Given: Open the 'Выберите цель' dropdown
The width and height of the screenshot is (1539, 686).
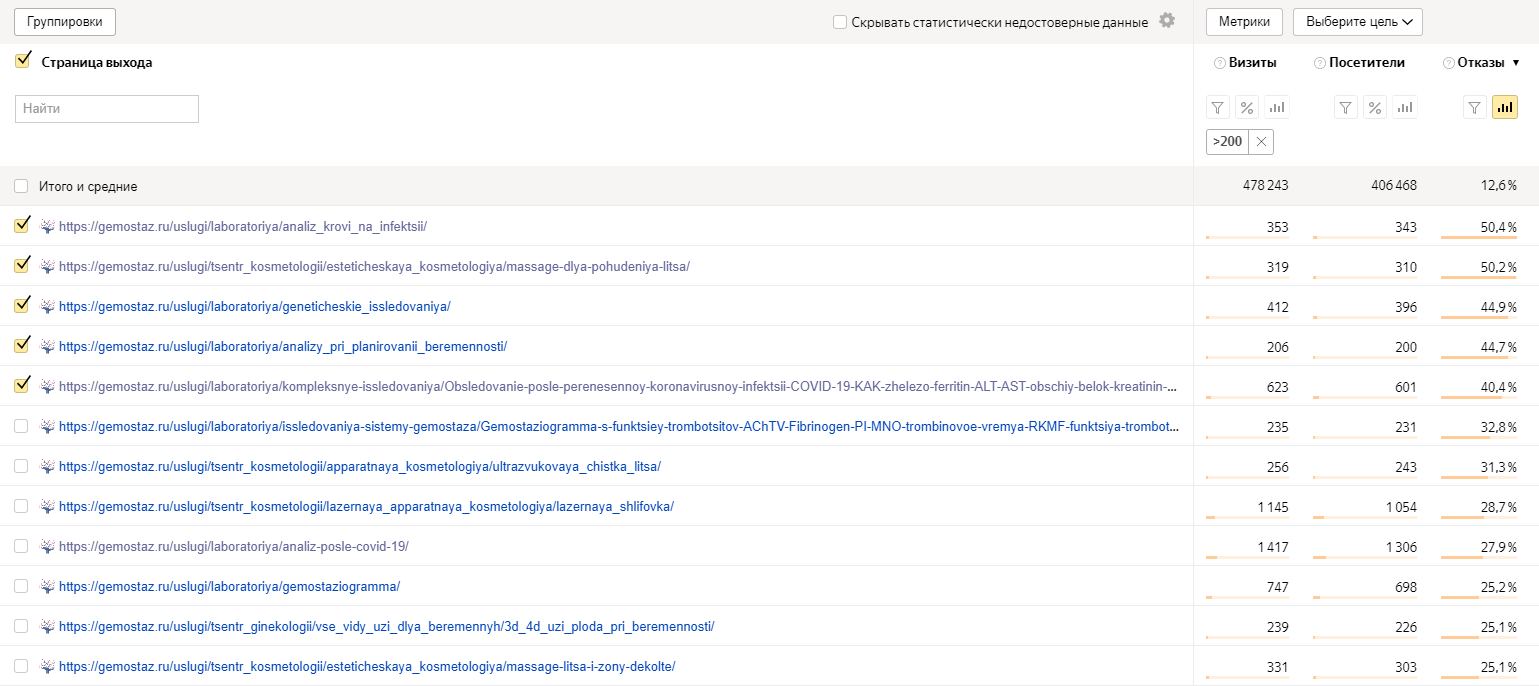Looking at the screenshot, I should (x=1357, y=22).
